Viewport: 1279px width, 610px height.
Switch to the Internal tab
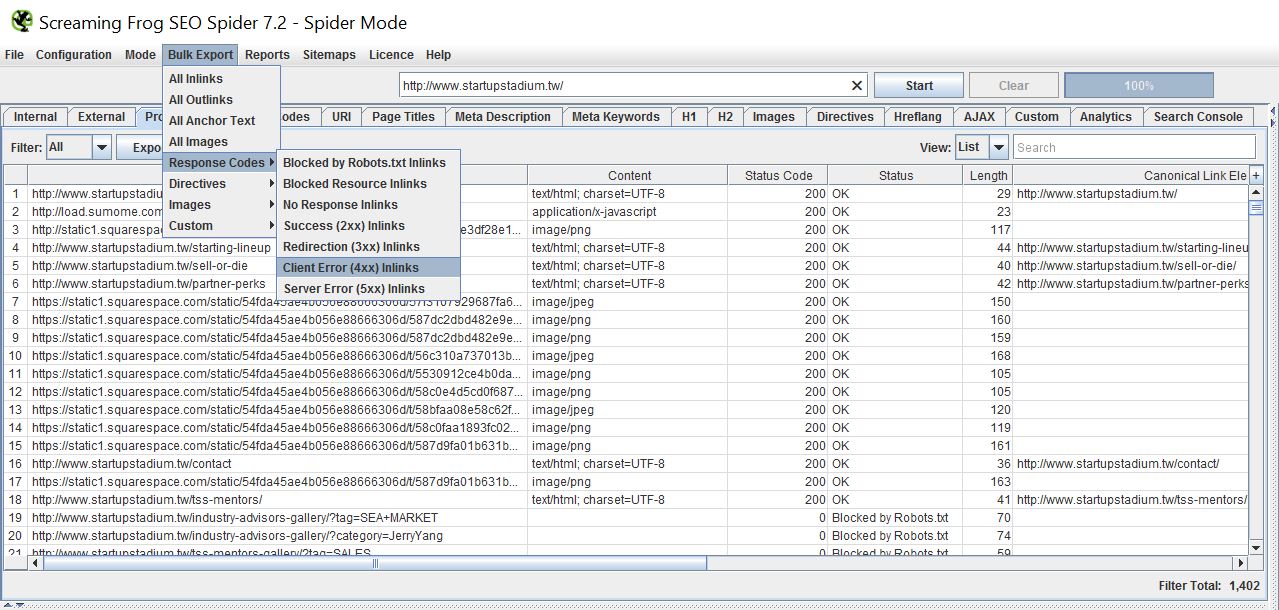pyautogui.click(x=36, y=117)
